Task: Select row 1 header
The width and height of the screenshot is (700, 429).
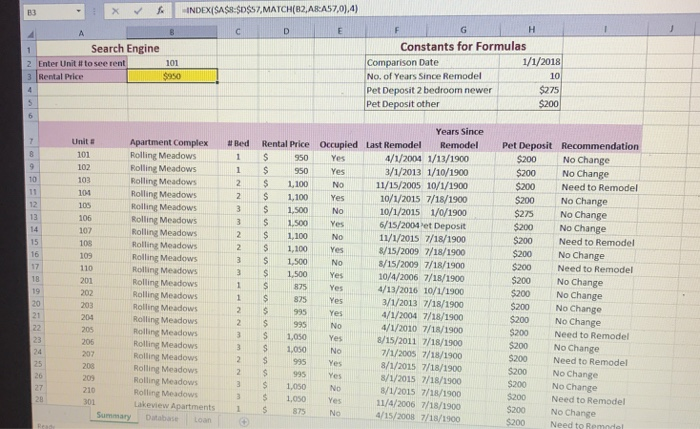Action: [29, 50]
